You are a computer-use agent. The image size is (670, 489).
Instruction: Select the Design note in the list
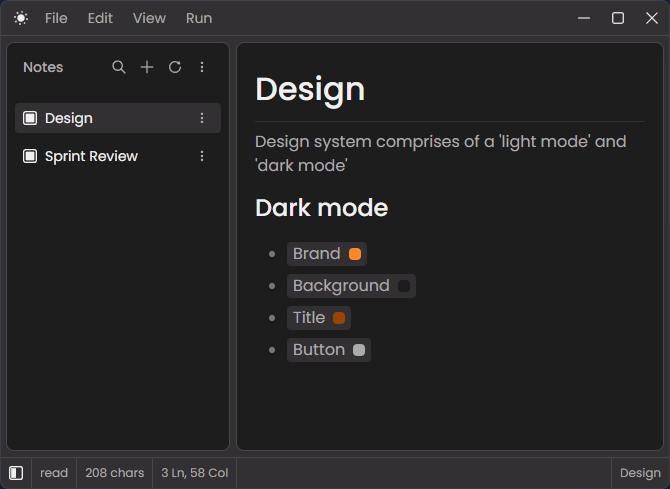tap(118, 118)
